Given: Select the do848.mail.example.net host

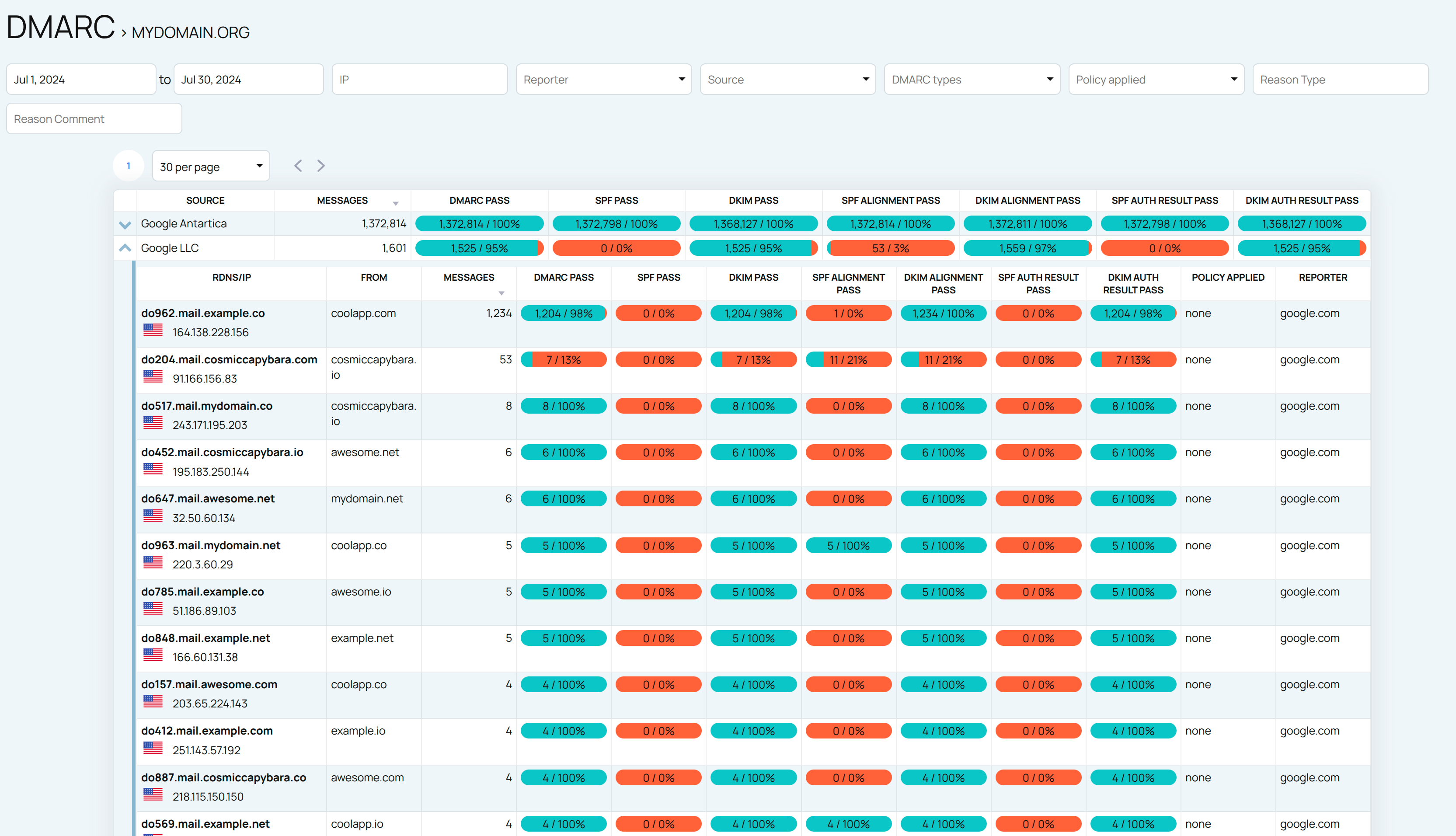Looking at the screenshot, I should pos(206,638).
